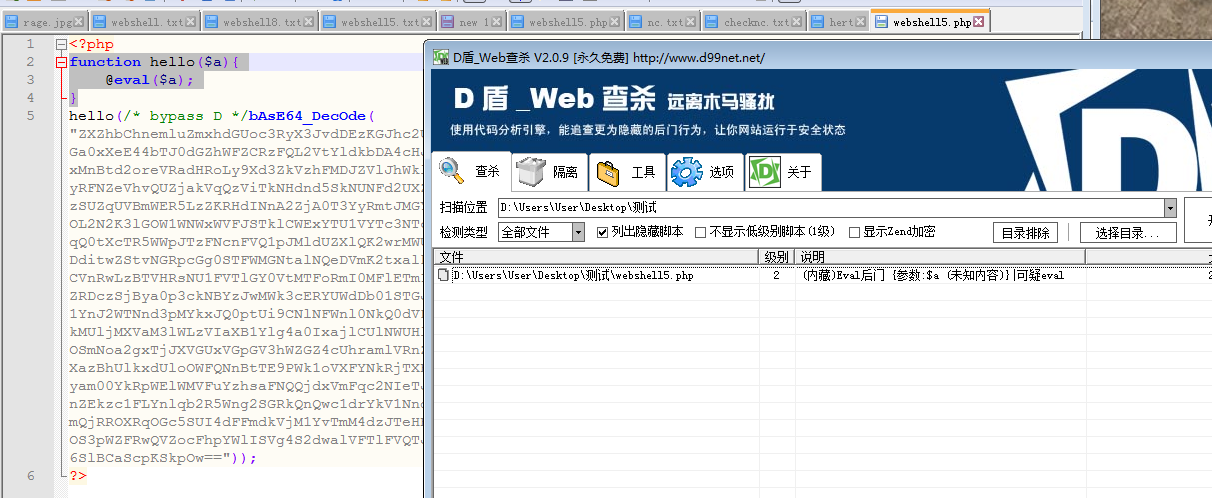The image size is (1212, 498).
Task: Click line number 5 in editor margin
Action: [x=30, y=115]
